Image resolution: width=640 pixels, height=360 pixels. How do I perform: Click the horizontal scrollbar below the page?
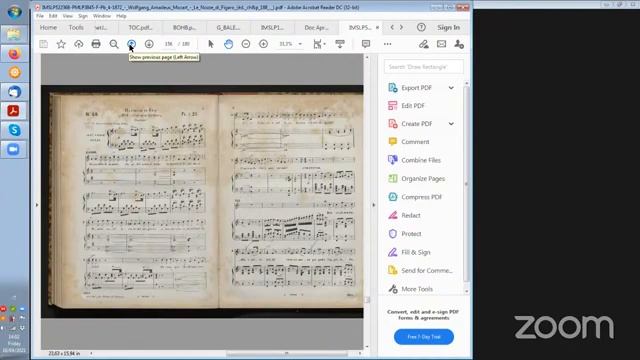(286, 353)
